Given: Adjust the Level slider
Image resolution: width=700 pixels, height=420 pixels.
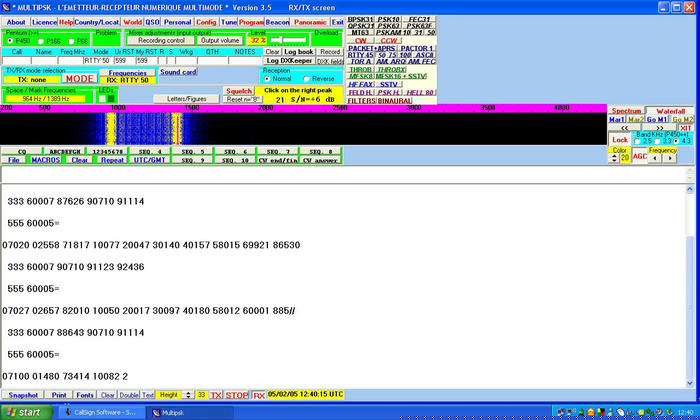Looking at the screenshot, I should [288, 40].
